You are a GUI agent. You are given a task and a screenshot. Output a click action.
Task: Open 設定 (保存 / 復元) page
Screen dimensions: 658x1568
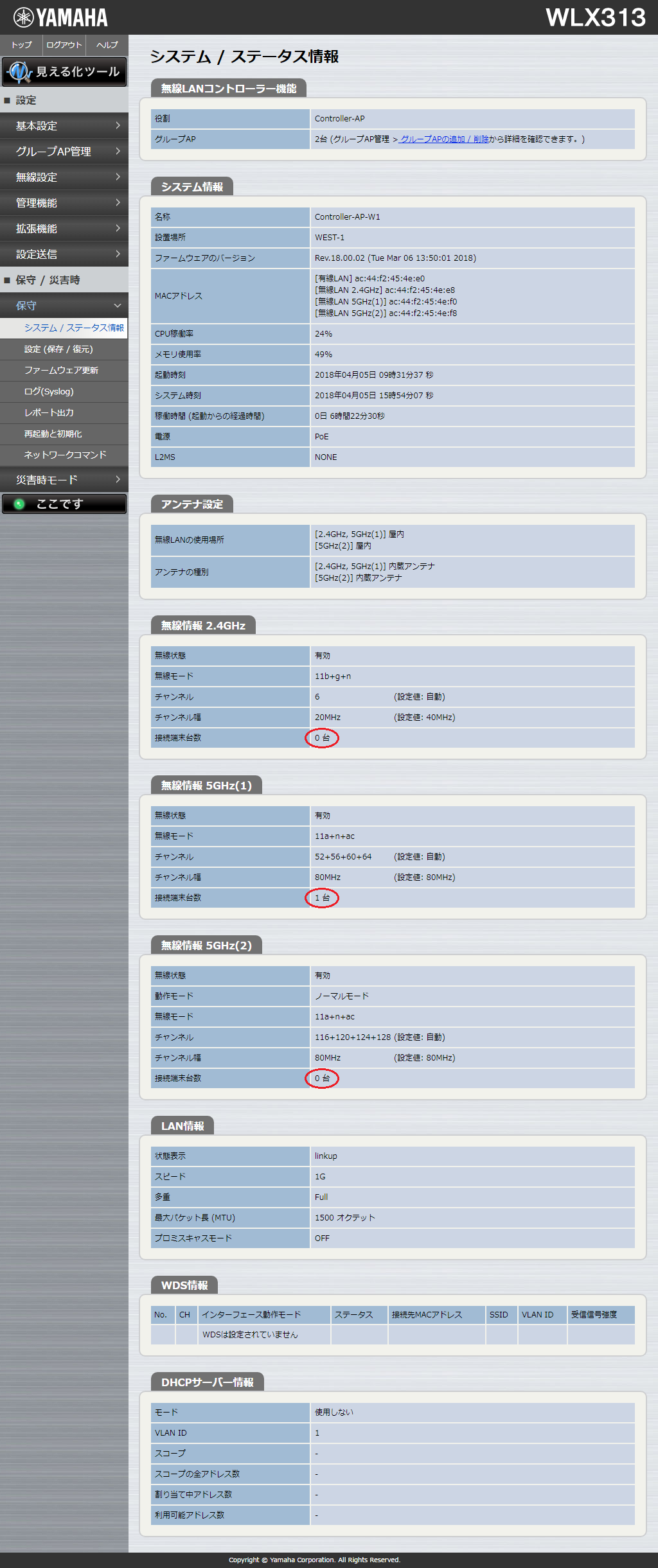[x=58, y=349]
